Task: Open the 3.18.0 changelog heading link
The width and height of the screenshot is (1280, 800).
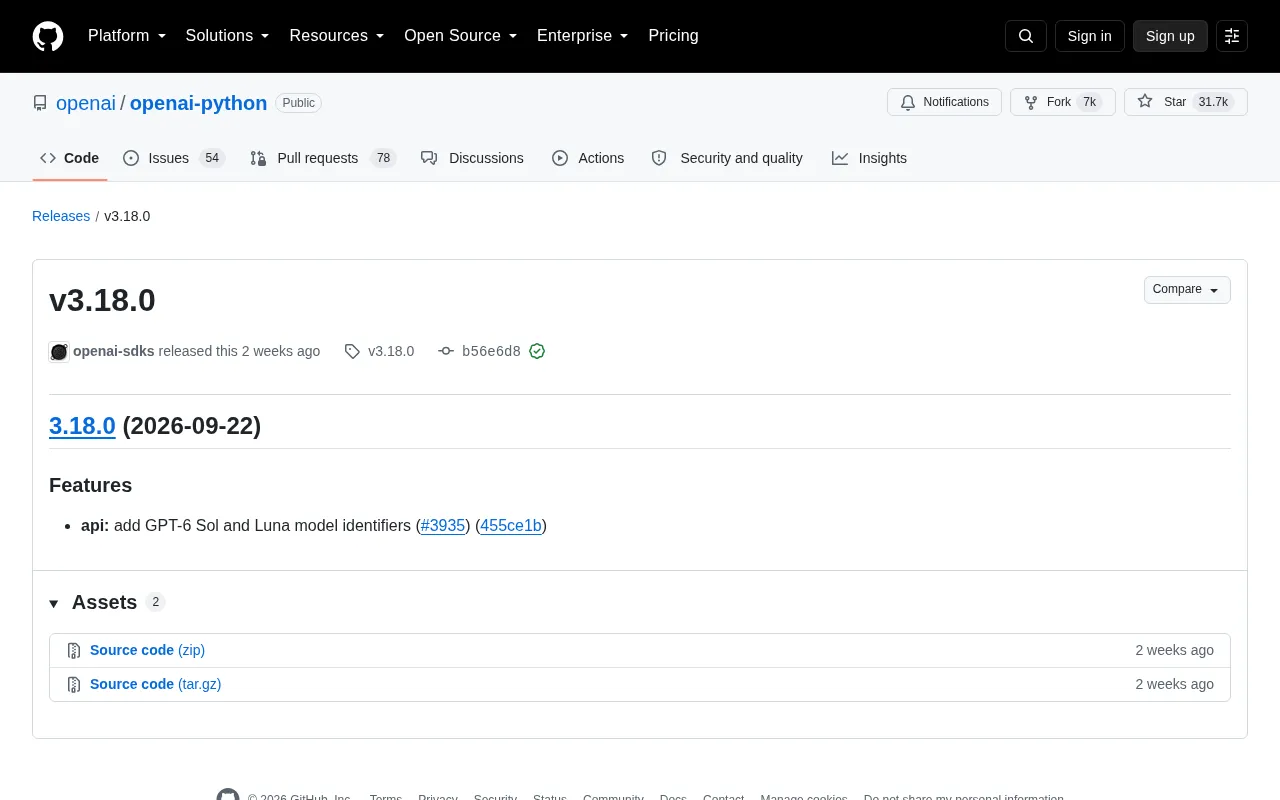Action: [x=82, y=425]
